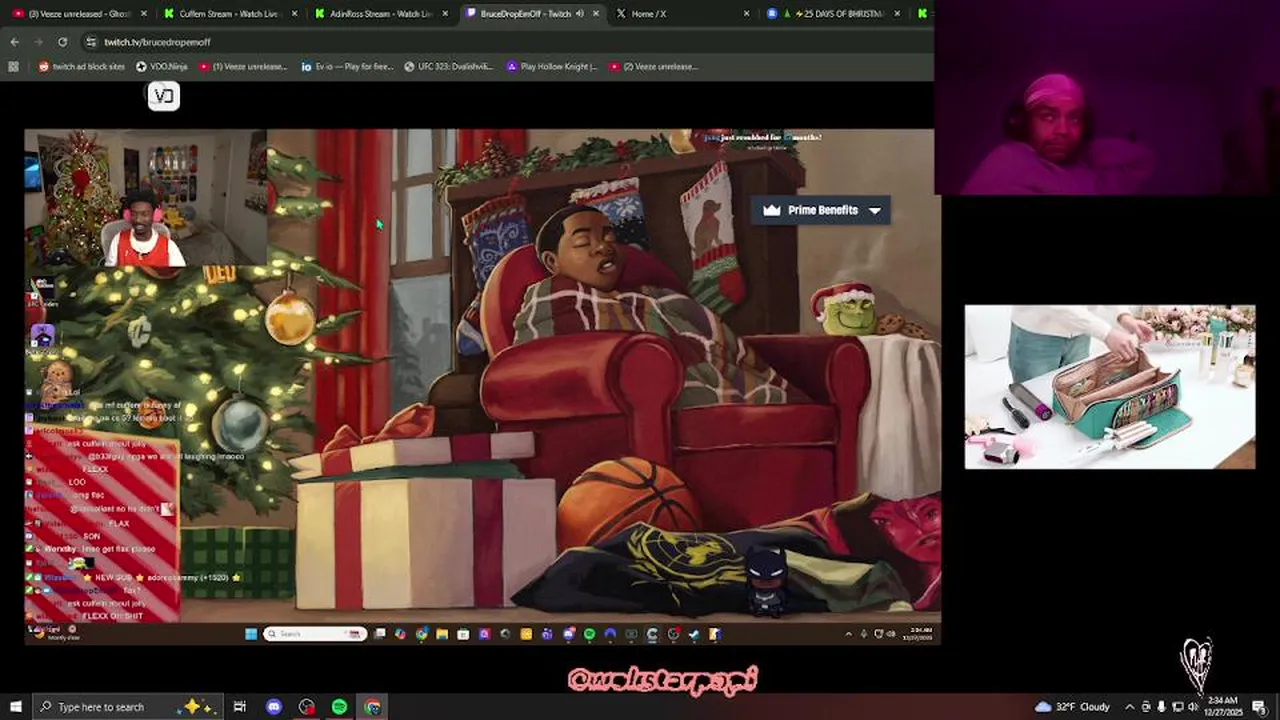Open '(2) Veeze unreleased' bookmark

coord(653,66)
